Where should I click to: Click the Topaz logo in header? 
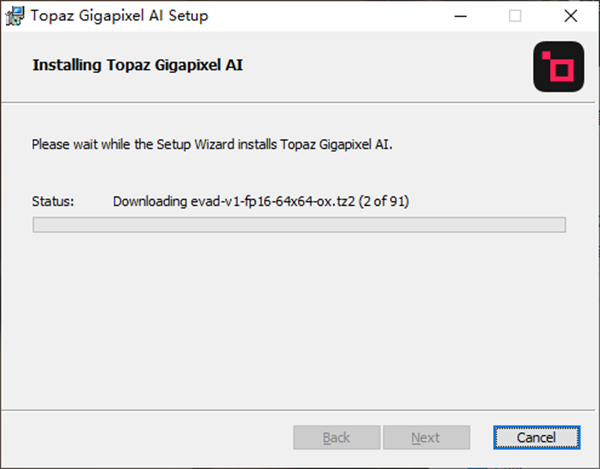point(558,68)
